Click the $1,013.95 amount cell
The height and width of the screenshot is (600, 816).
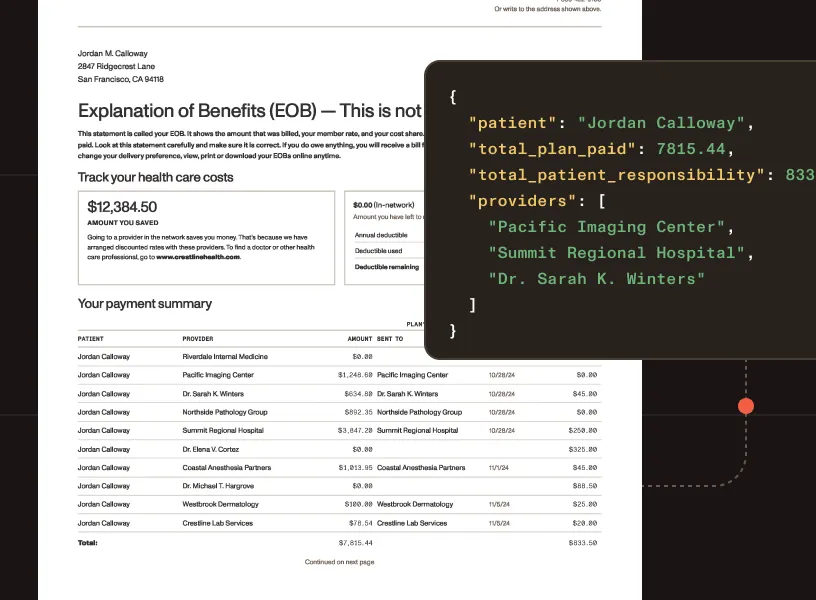[356, 468]
